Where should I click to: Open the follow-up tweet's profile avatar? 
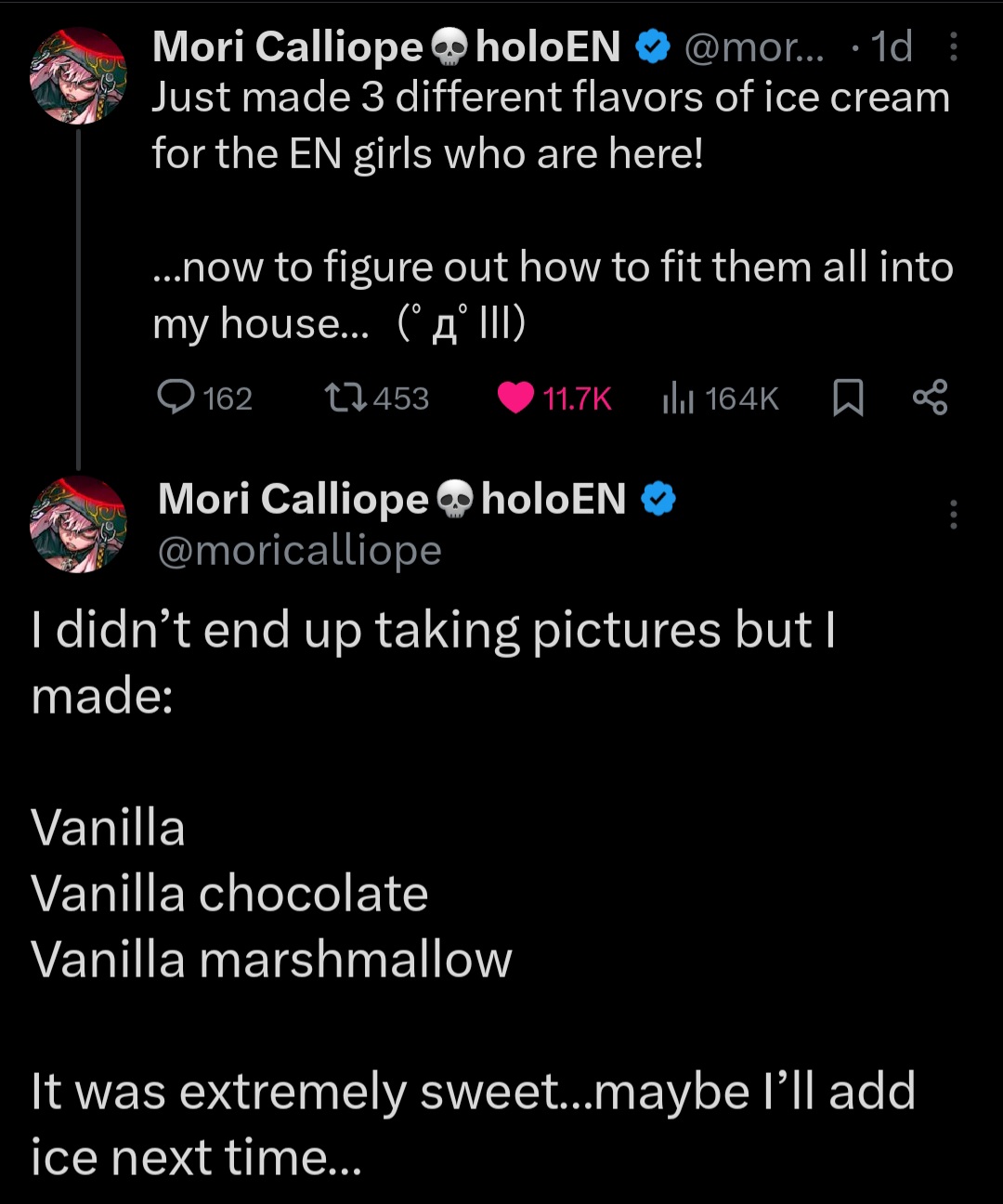pyautogui.click(x=78, y=524)
